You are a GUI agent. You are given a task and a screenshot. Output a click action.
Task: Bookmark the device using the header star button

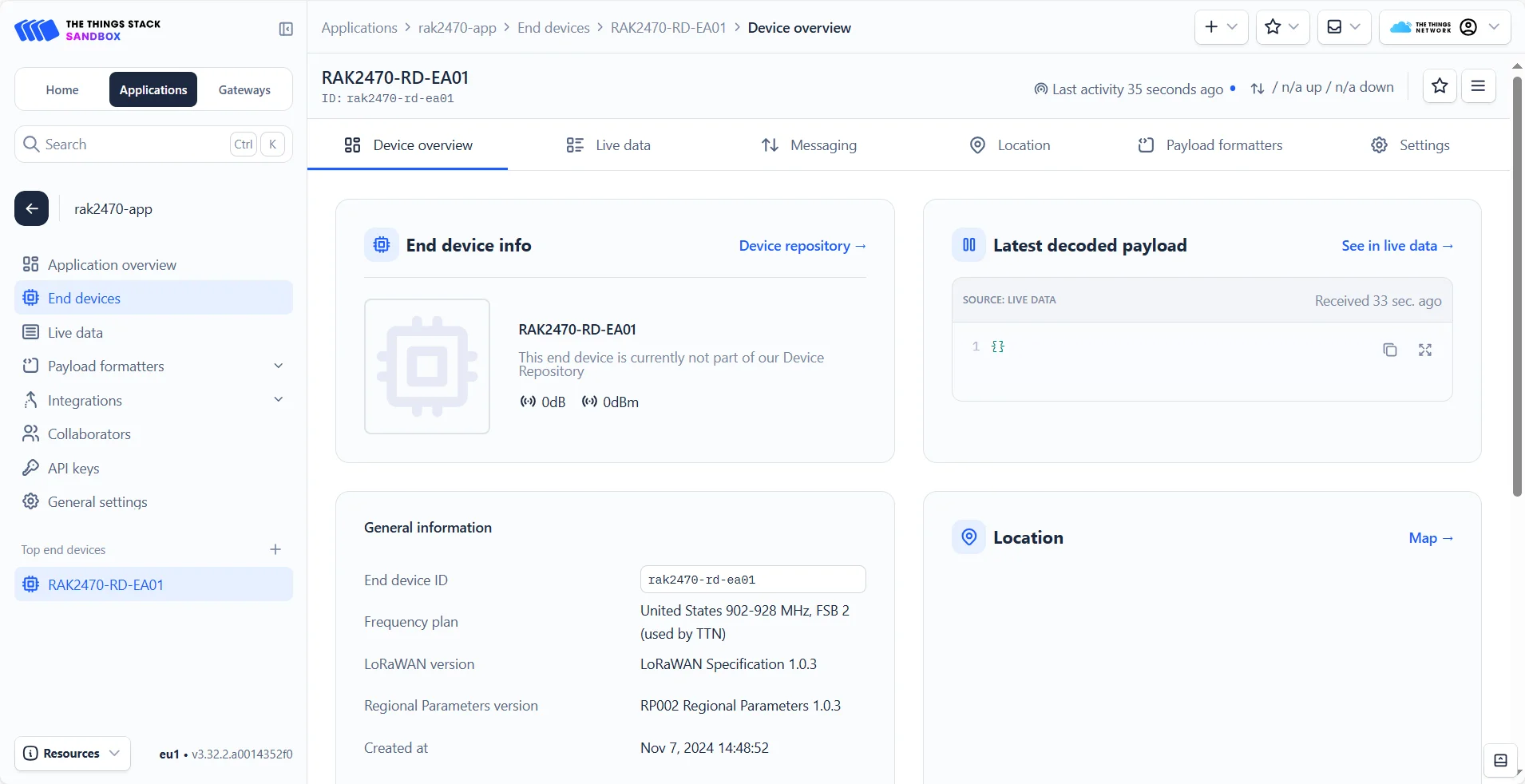[x=1440, y=86]
